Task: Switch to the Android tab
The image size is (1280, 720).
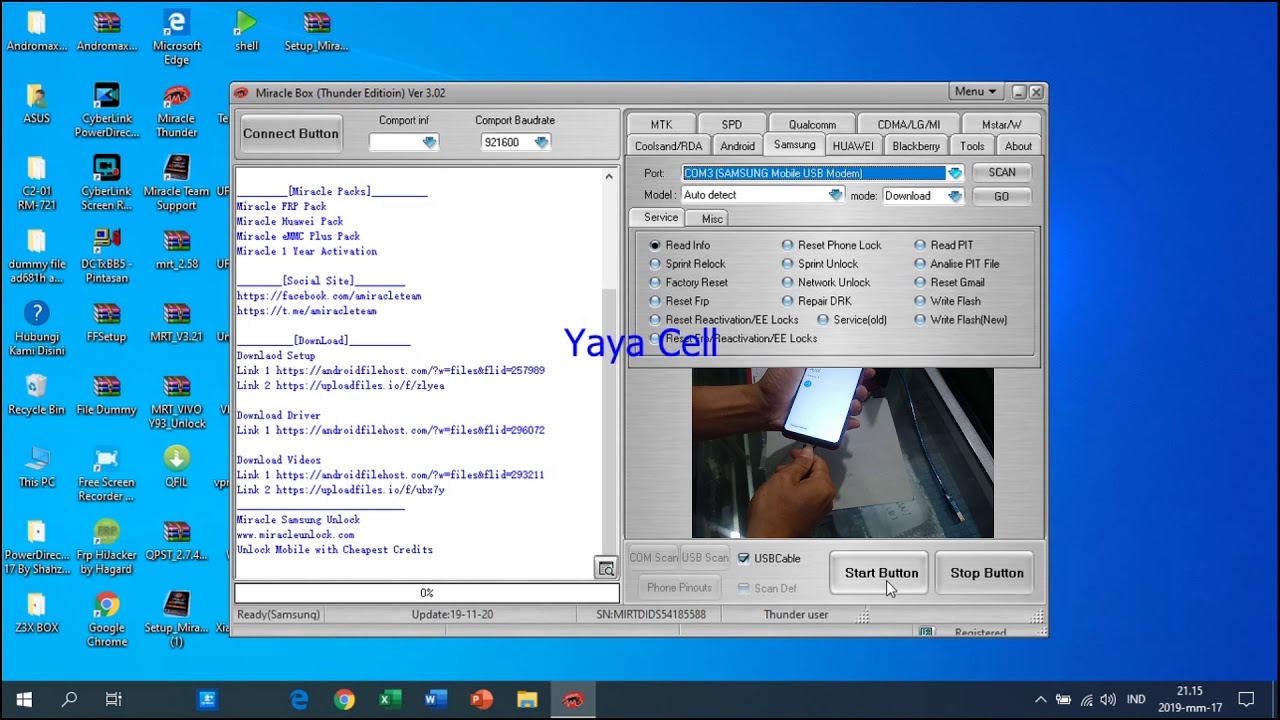Action: pyautogui.click(x=737, y=146)
